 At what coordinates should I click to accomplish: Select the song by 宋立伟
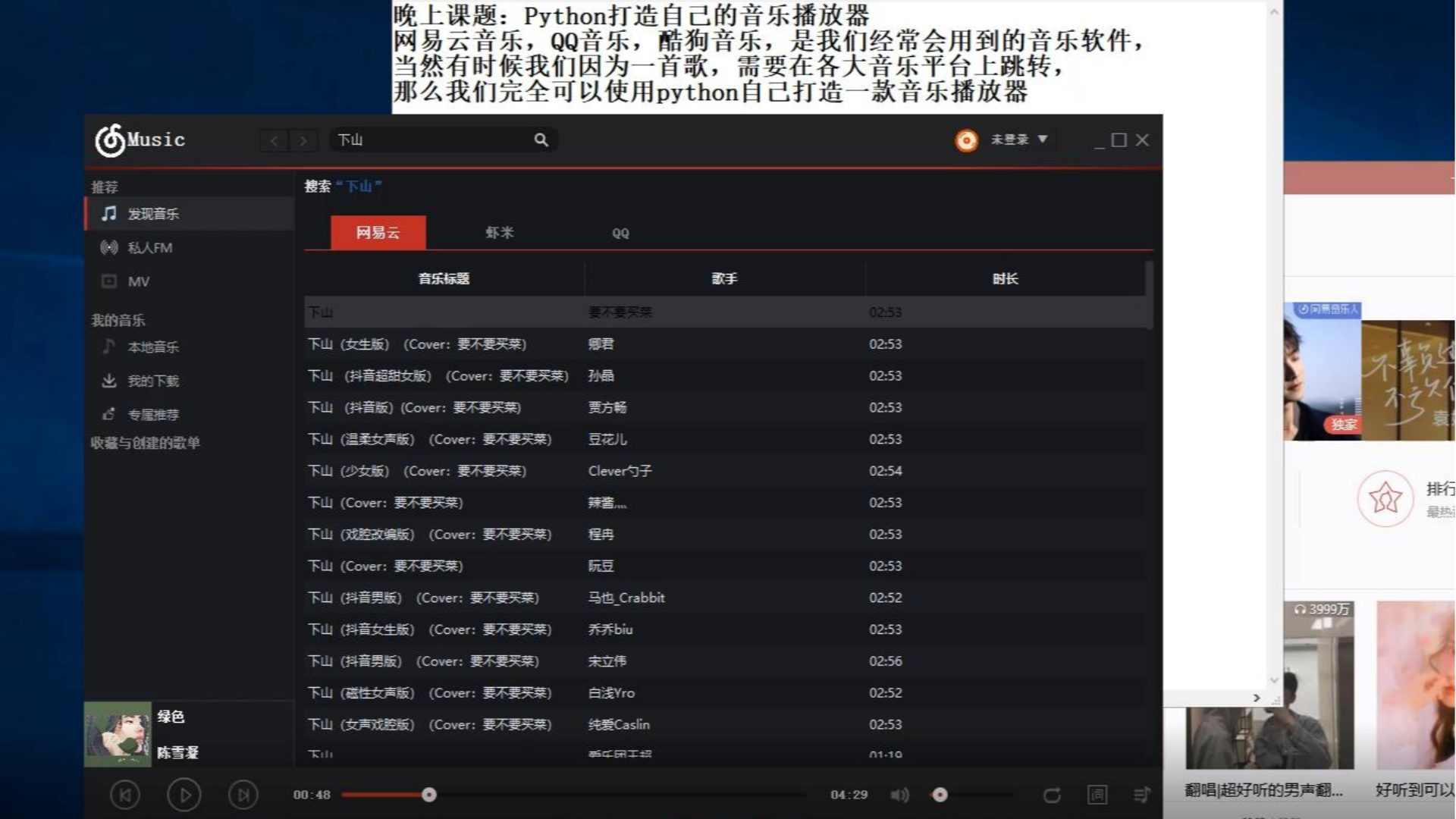coord(725,661)
